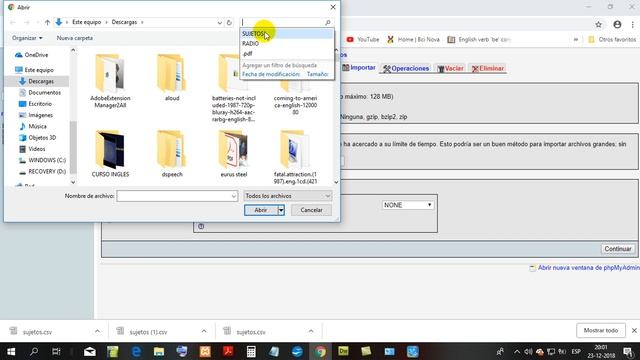Expand the Nombre de archivo dropdown arrow
This screenshot has height=360, width=640.
coord(234,196)
